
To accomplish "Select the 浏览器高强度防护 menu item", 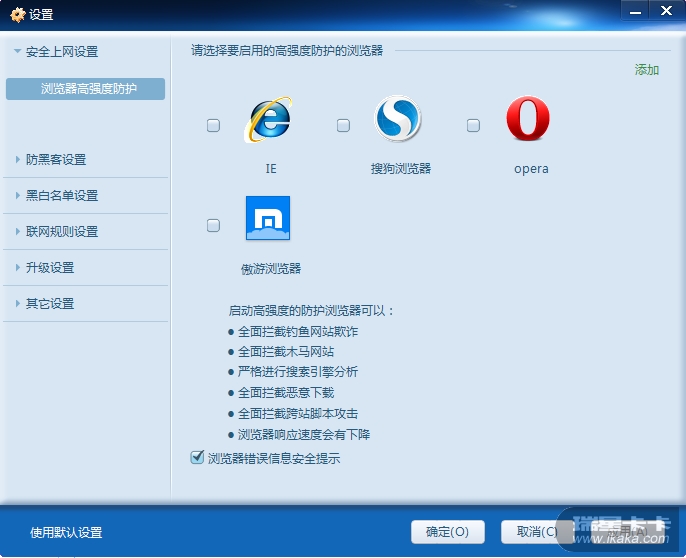I will pyautogui.click(x=85, y=89).
